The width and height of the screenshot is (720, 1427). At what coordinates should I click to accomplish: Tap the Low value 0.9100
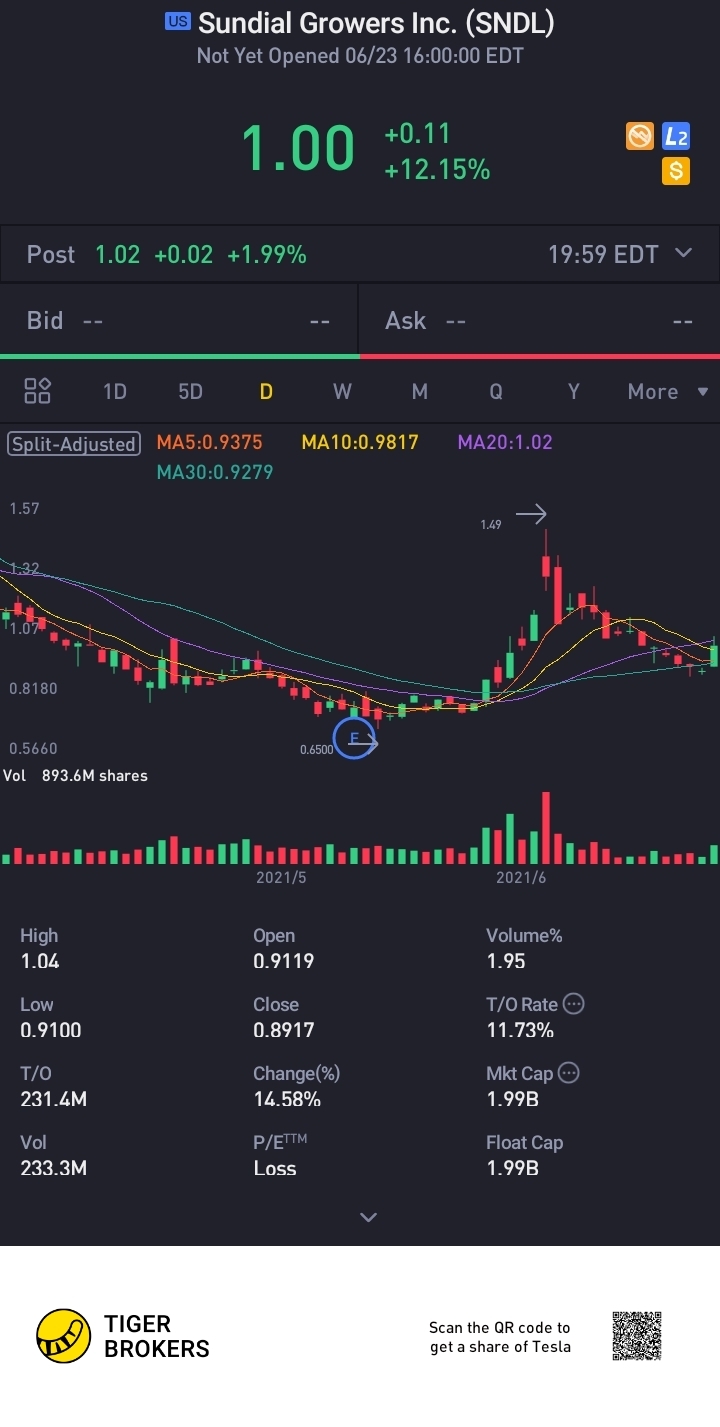[x=51, y=1030]
